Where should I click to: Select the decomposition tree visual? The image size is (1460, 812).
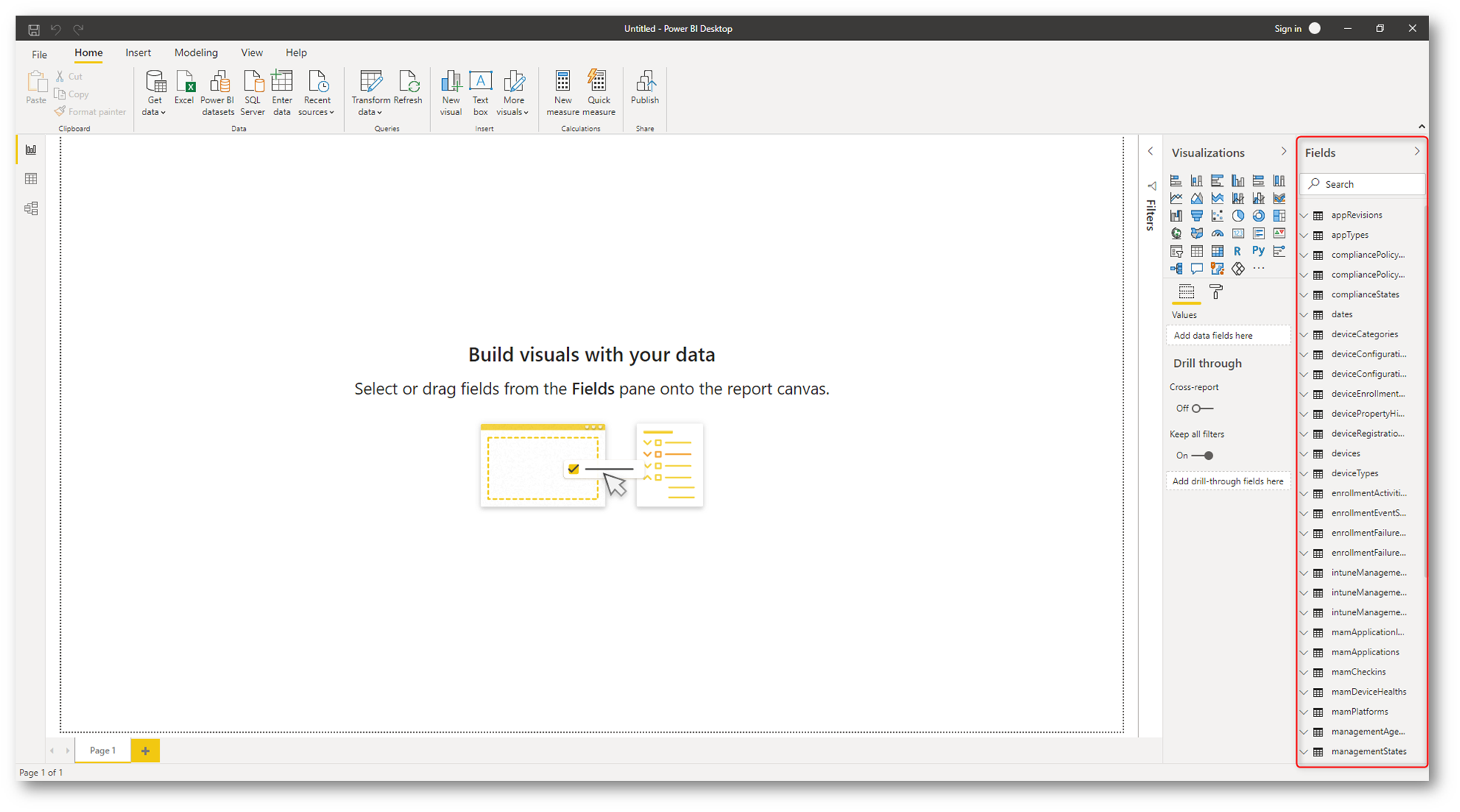(x=1176, y=269)
